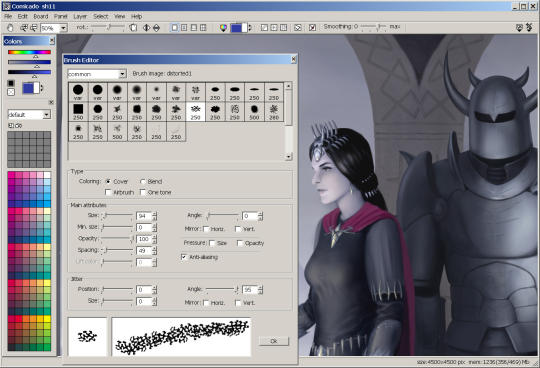
Task: Select the Cover coloring option
Action: pyautogui.click(x=108, y=181)
